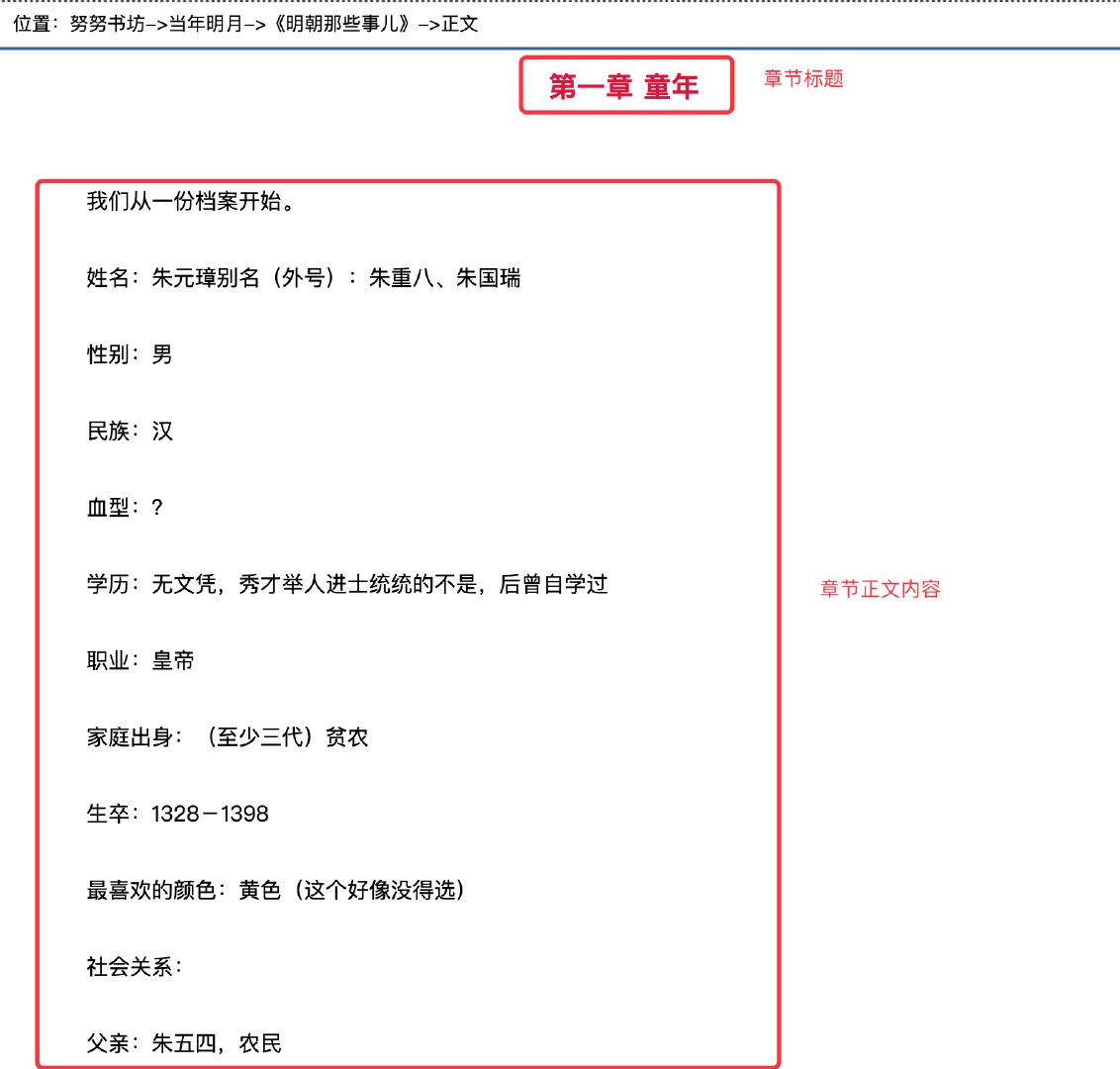Screen dimensions: 1120x1069
Task: Click the 正文 breadcrumb text
Action: click(x=459, y=25)
